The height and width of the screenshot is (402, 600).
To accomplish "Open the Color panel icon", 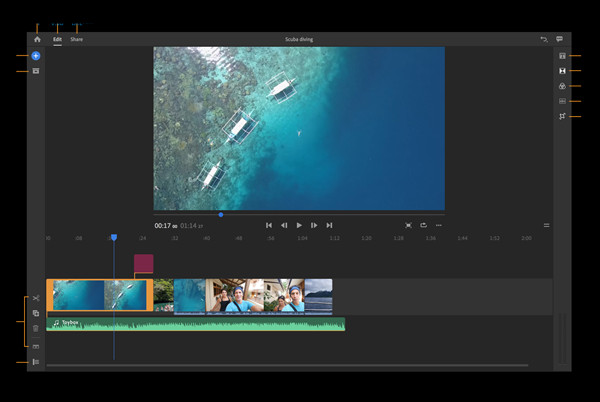I will point(562,86).
